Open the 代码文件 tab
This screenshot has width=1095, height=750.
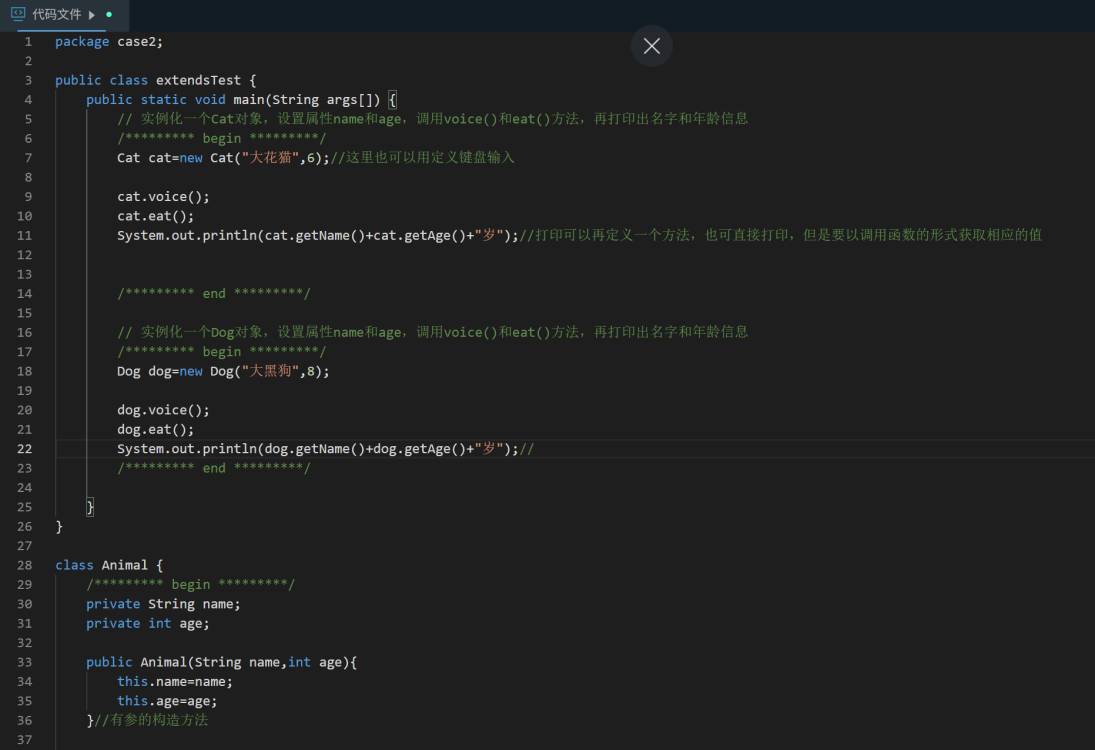[64, 15]
